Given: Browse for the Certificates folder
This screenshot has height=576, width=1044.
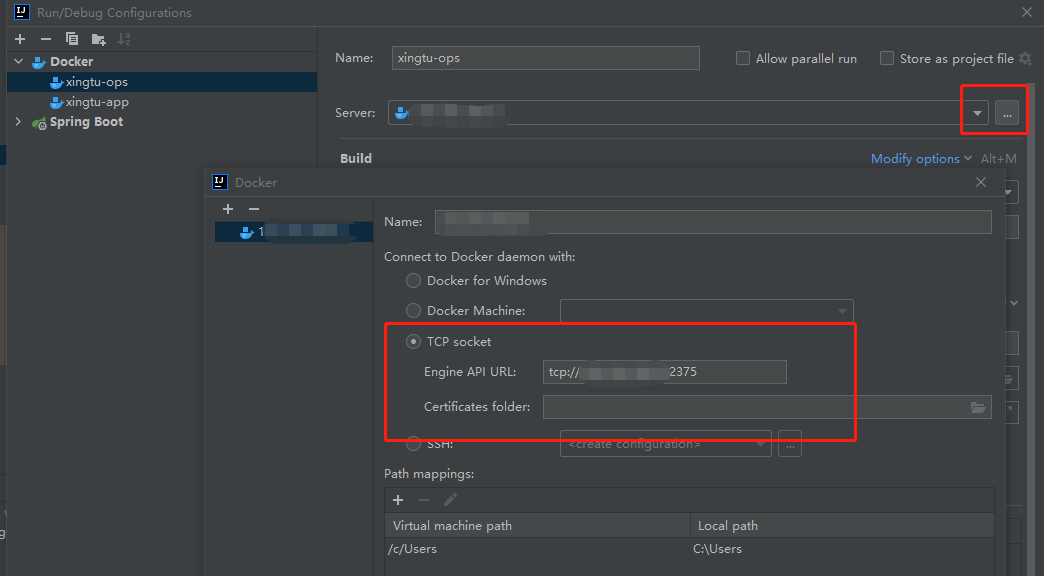Looking at the screenshot, I should [978, 407].
